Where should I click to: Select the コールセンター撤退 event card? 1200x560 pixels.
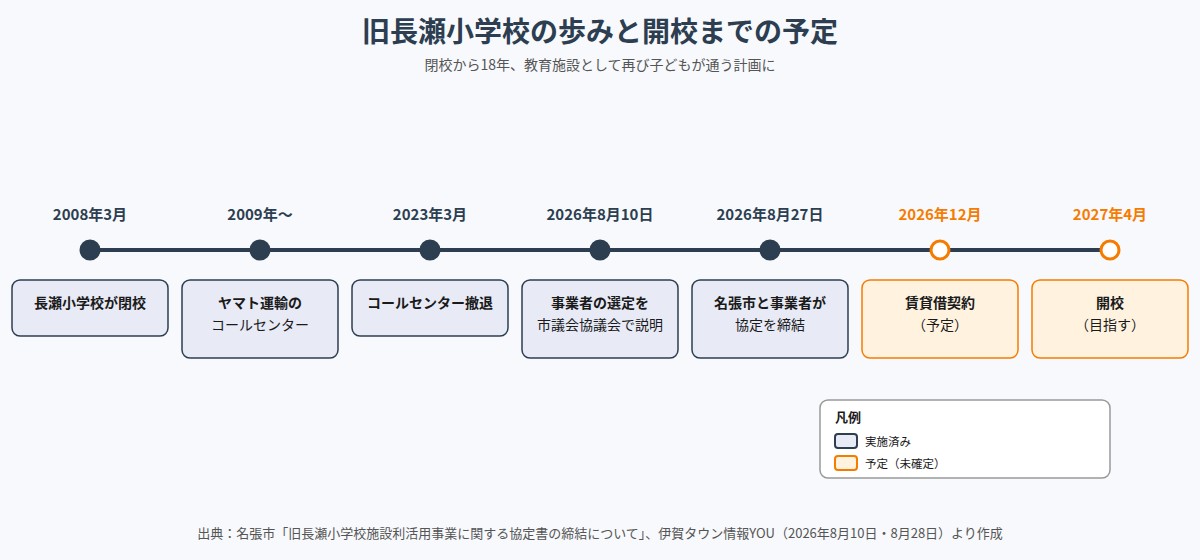tap(430, 308)
